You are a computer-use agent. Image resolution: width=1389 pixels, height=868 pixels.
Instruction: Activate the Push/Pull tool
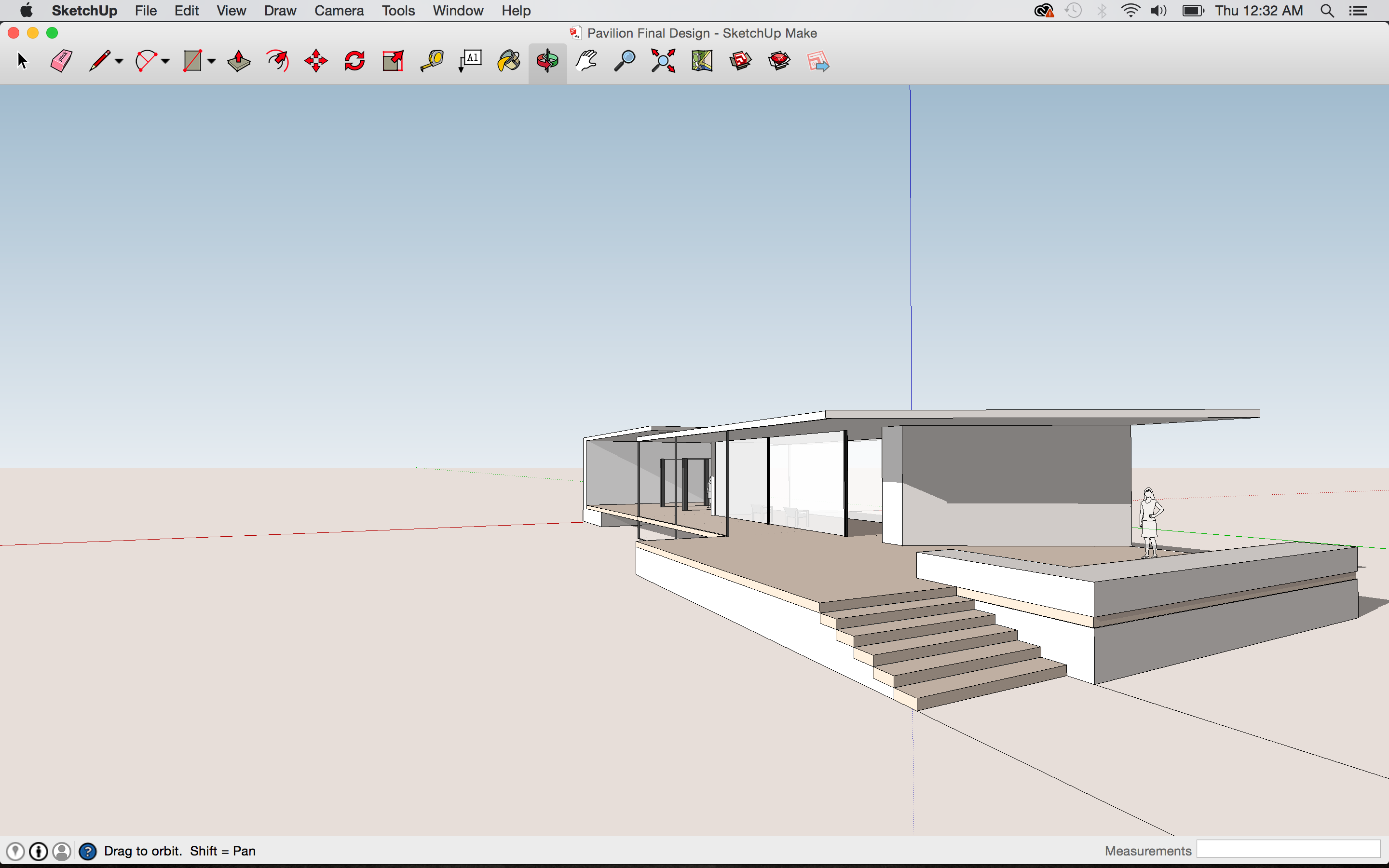pos(239,60)
